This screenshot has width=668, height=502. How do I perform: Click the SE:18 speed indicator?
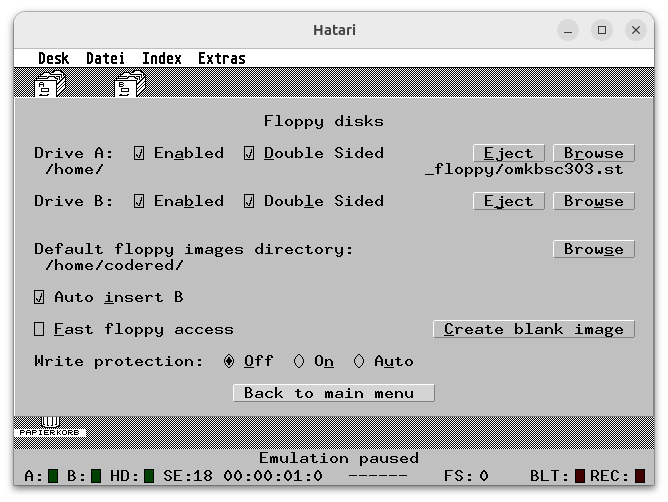pos(188,476)
